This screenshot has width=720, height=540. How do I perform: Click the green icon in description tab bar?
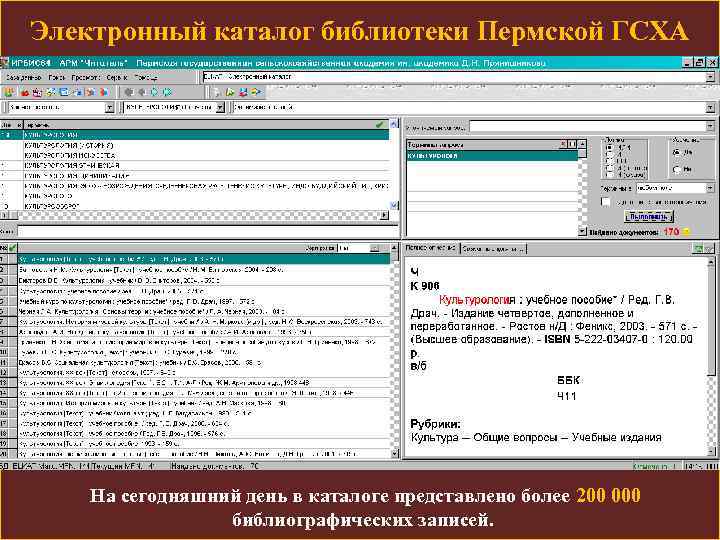coord(698,248)
